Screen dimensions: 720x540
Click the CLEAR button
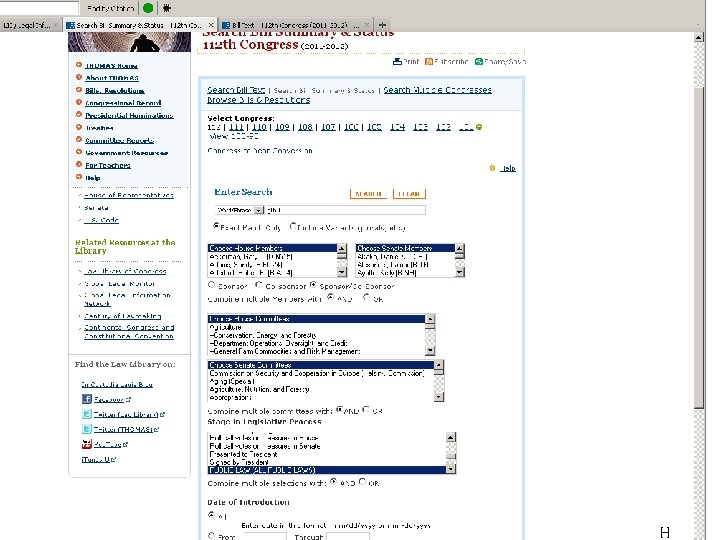[x=409, y=194]
